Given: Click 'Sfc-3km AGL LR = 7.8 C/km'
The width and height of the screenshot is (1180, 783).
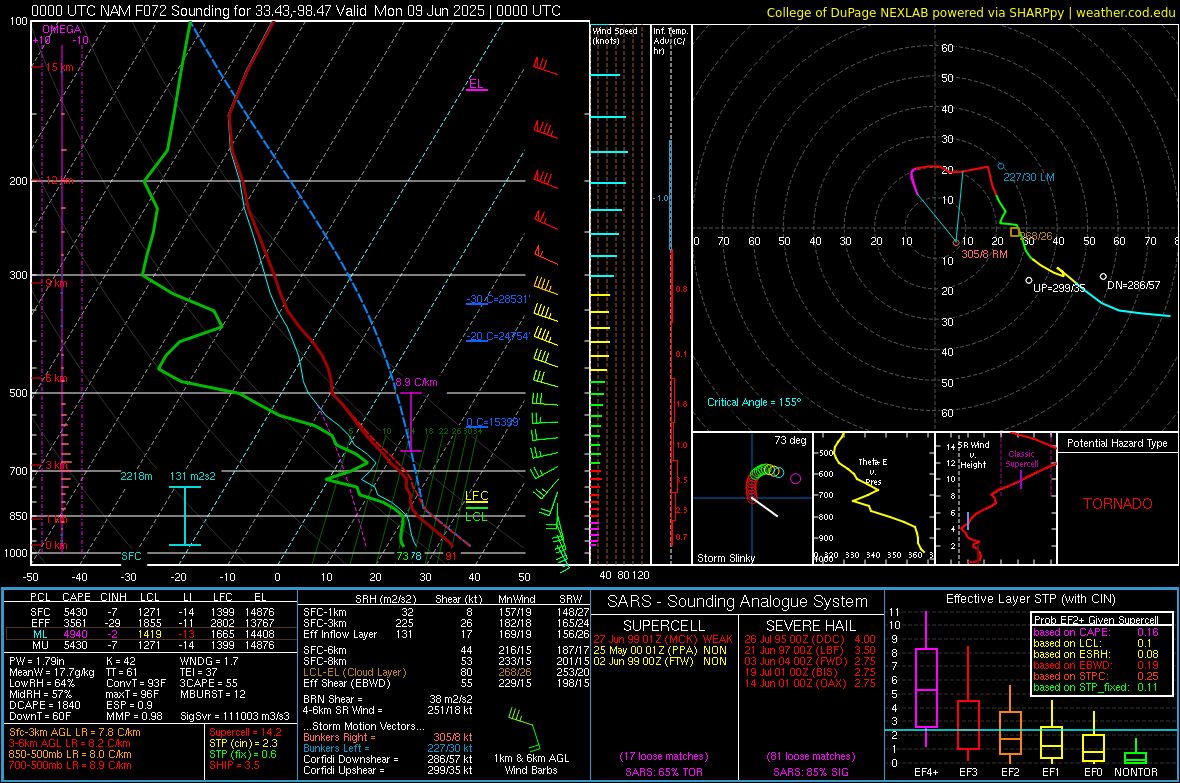Looking at the screenshot, I should point(75,732).
